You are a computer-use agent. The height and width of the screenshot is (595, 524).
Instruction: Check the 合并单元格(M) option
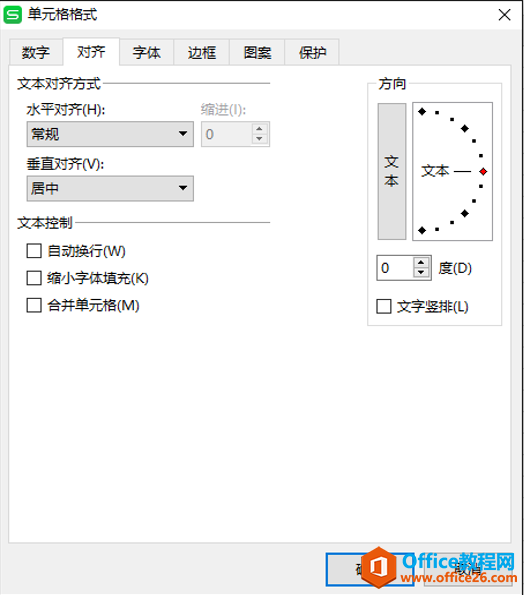pyautogui.click(x=34, y=305)
